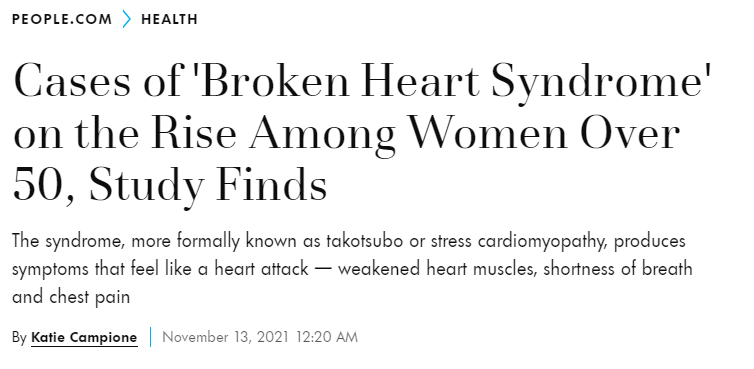Click 'and chest pain' subtitle ending
The image size is (754, 369).
(x=71, y=298)
